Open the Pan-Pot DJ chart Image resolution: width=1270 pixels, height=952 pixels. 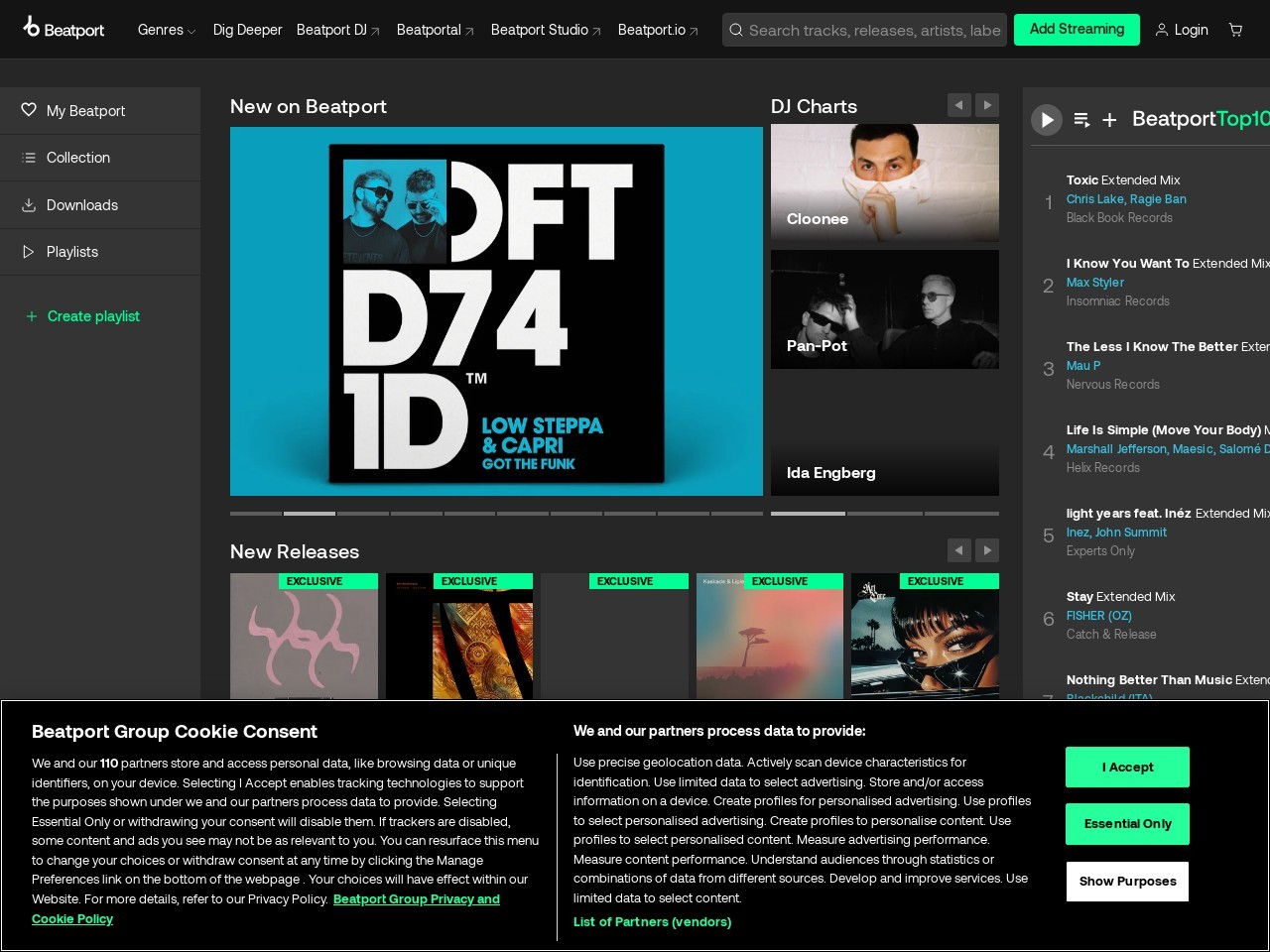tap(885, 309)
